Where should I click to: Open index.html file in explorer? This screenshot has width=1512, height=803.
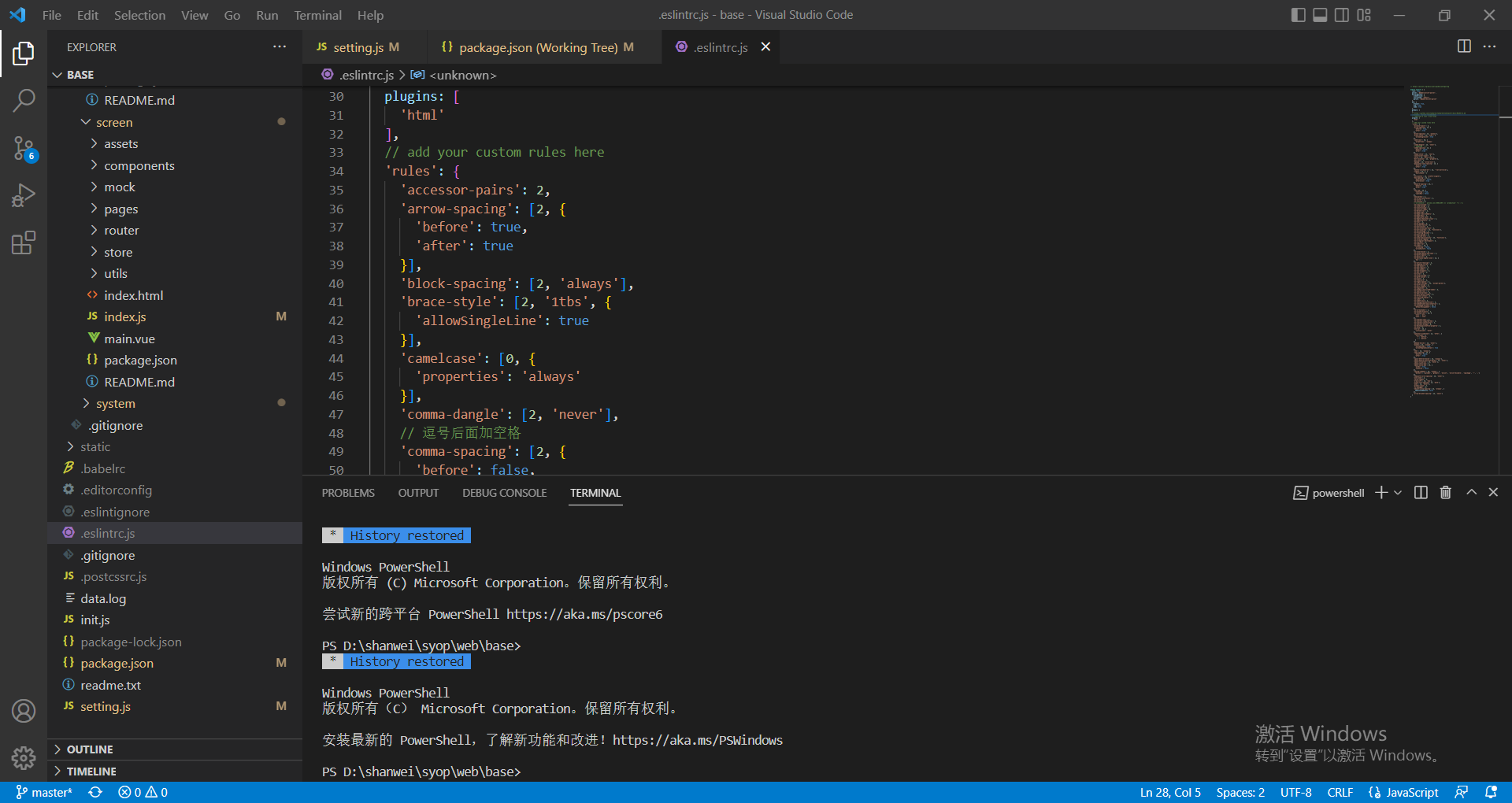coord(175,295)
